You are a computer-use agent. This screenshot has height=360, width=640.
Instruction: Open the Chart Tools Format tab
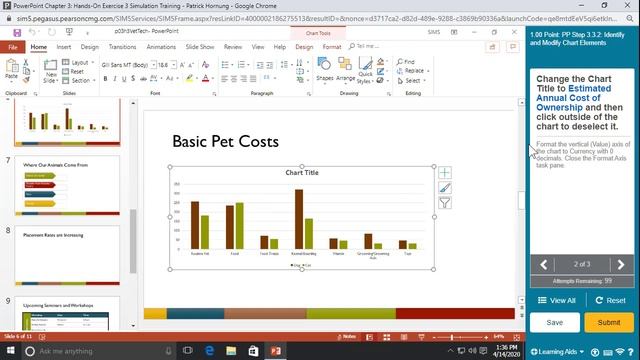pyautogui.click(x=332, y=47)
